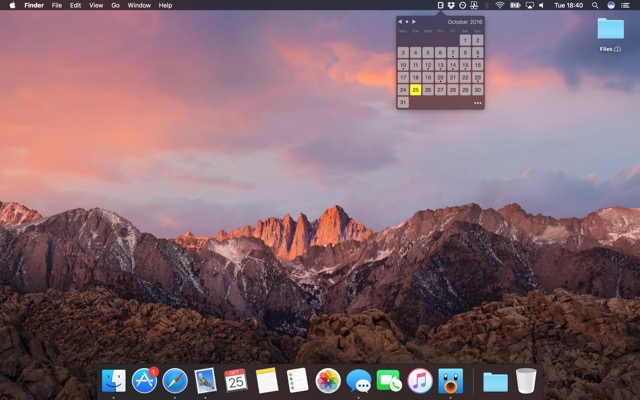
Task: Open the Apple menu
Action: pyautogui.click(x=12, y=5)
